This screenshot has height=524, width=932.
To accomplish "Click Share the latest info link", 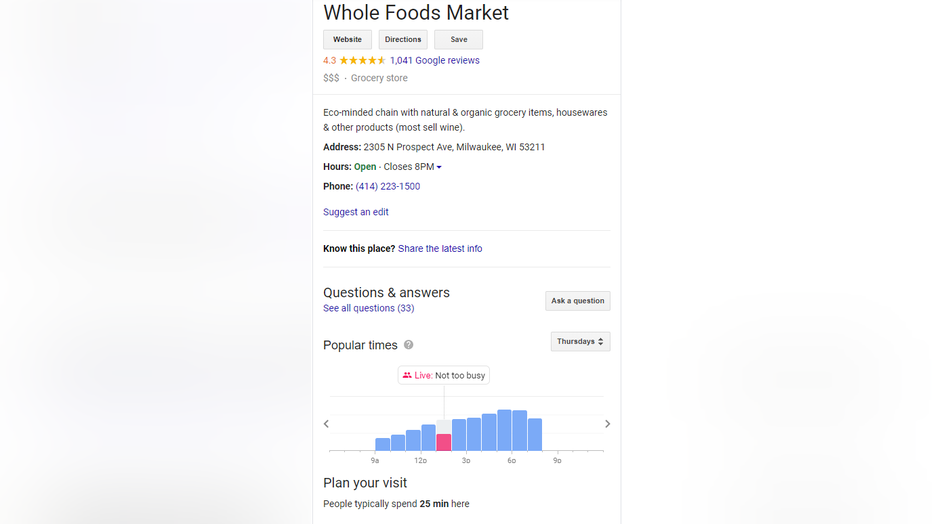I will click(440, 249).
